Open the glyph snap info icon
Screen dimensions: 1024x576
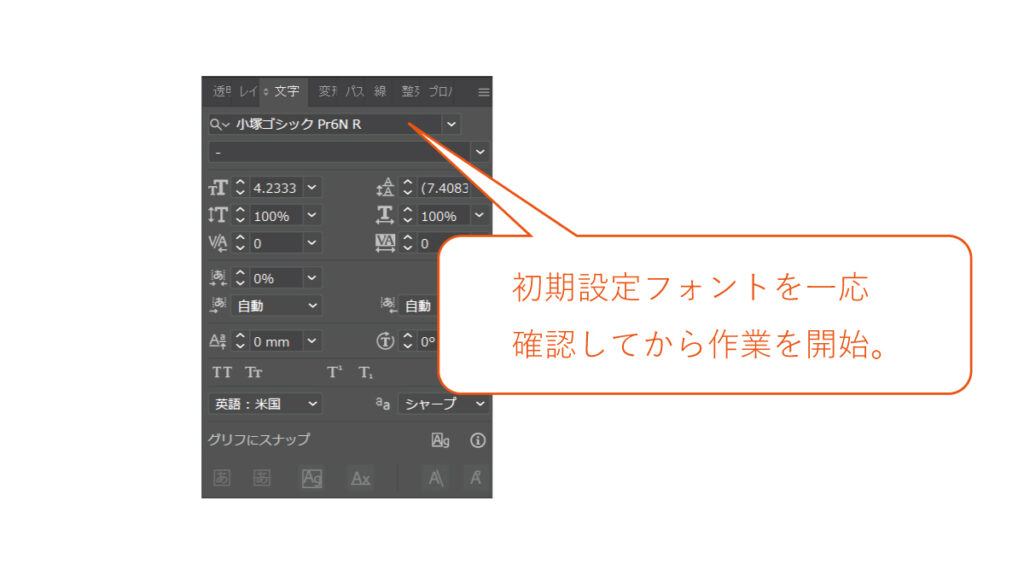tap(478, 440)
